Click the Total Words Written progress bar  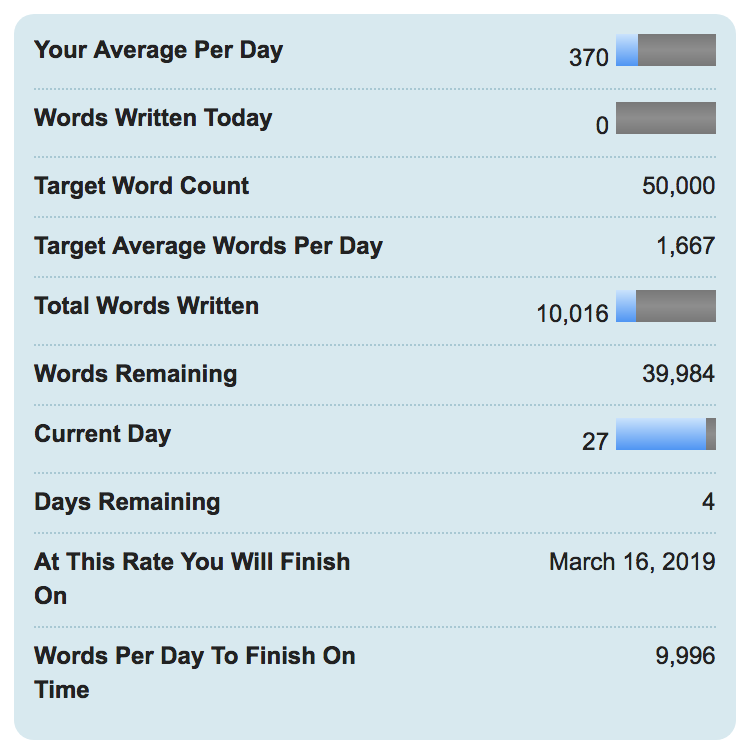pos(666,306)
